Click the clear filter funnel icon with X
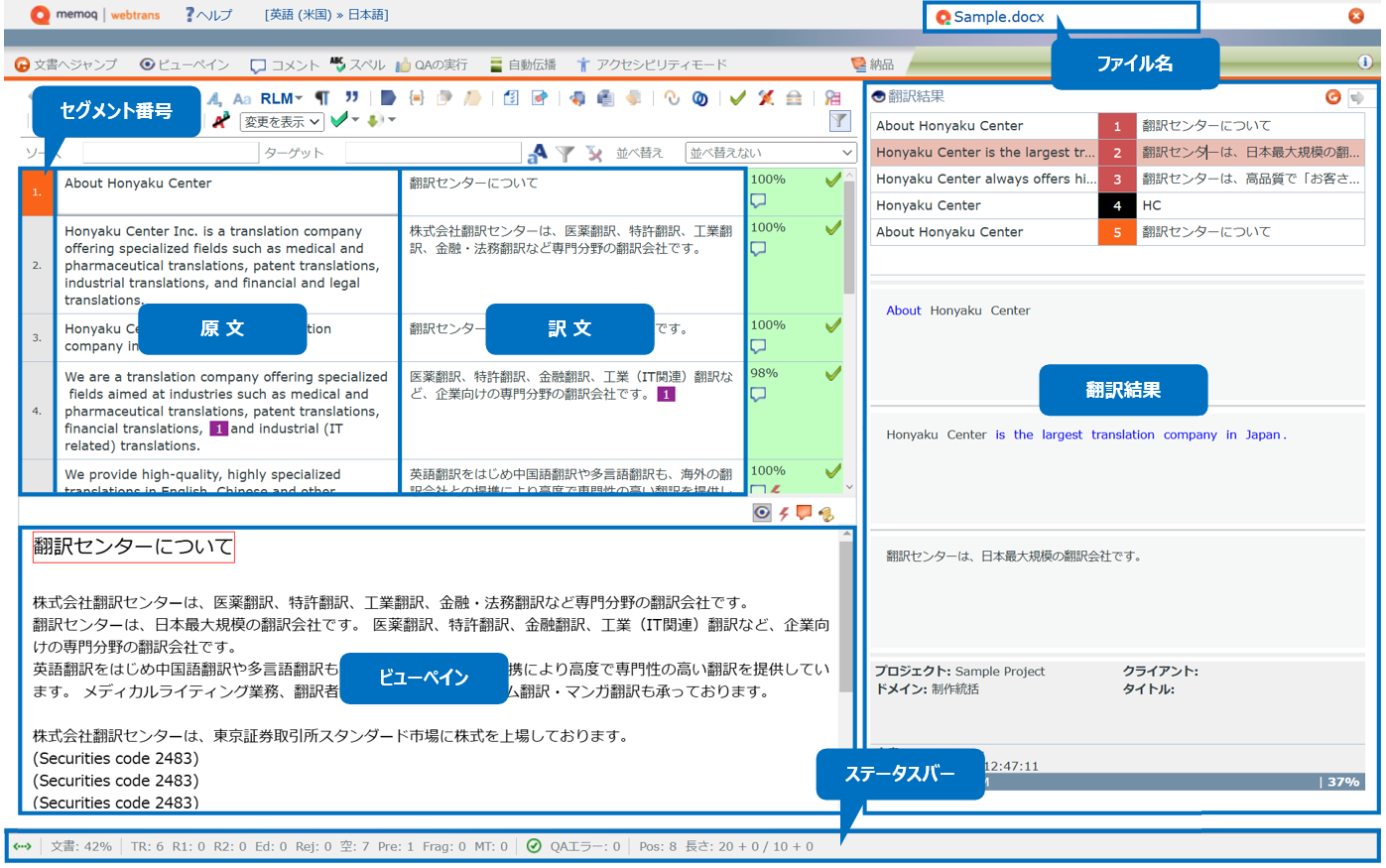Viewport: 1386px width, 868px height. (594, 154)
